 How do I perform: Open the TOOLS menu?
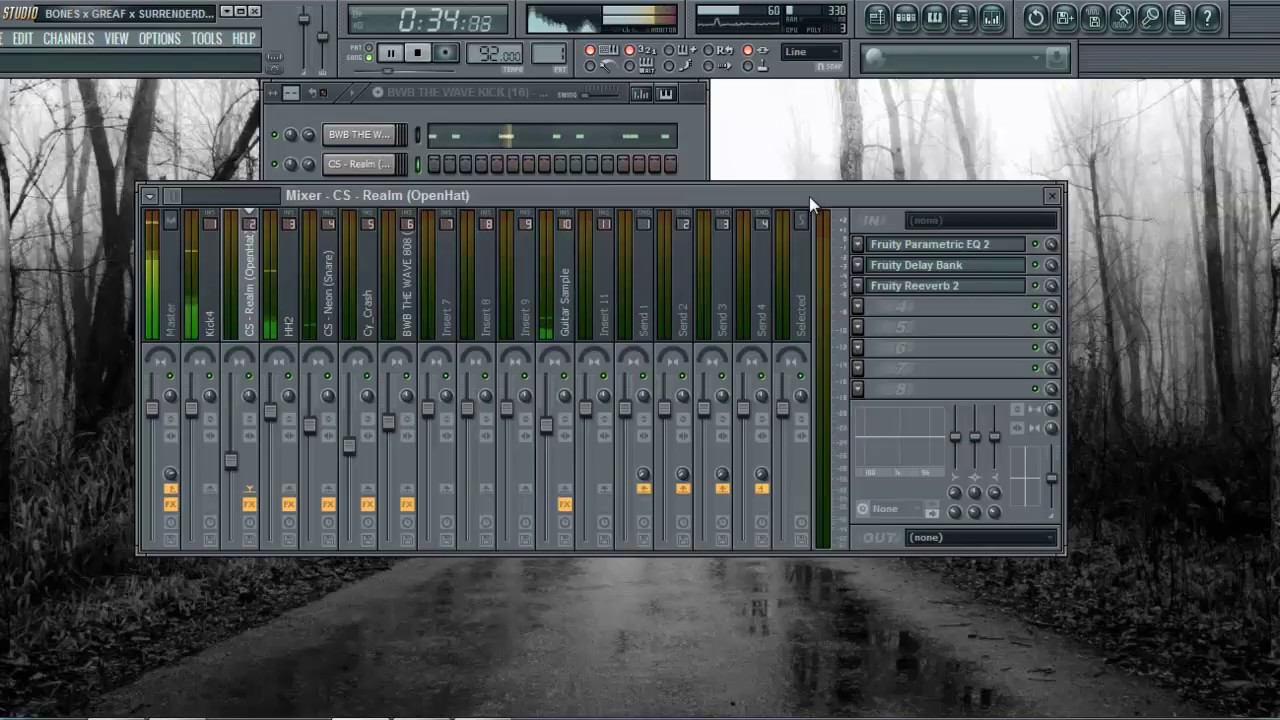tap(206, 39)
